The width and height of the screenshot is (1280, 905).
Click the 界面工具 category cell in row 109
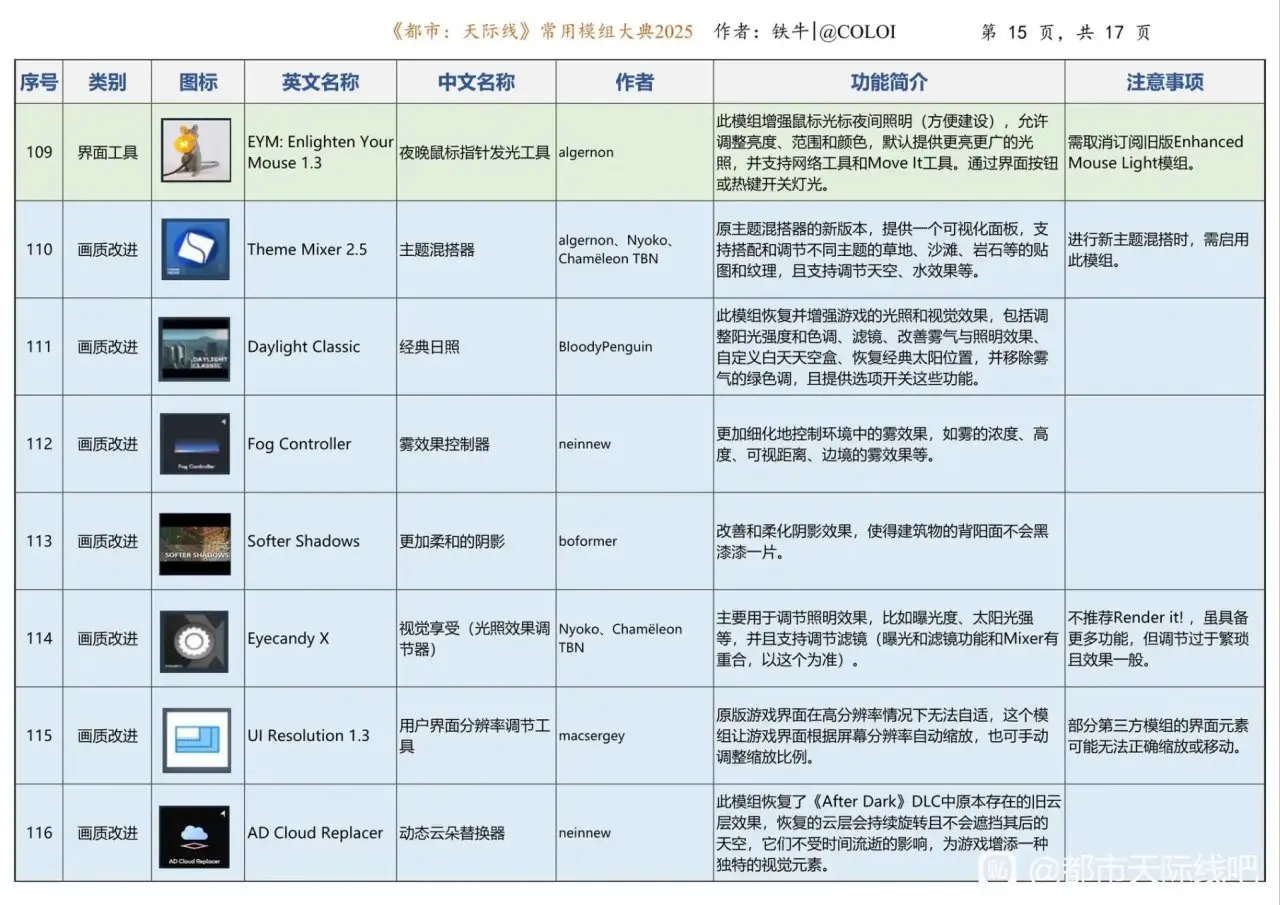click(107, 153)
